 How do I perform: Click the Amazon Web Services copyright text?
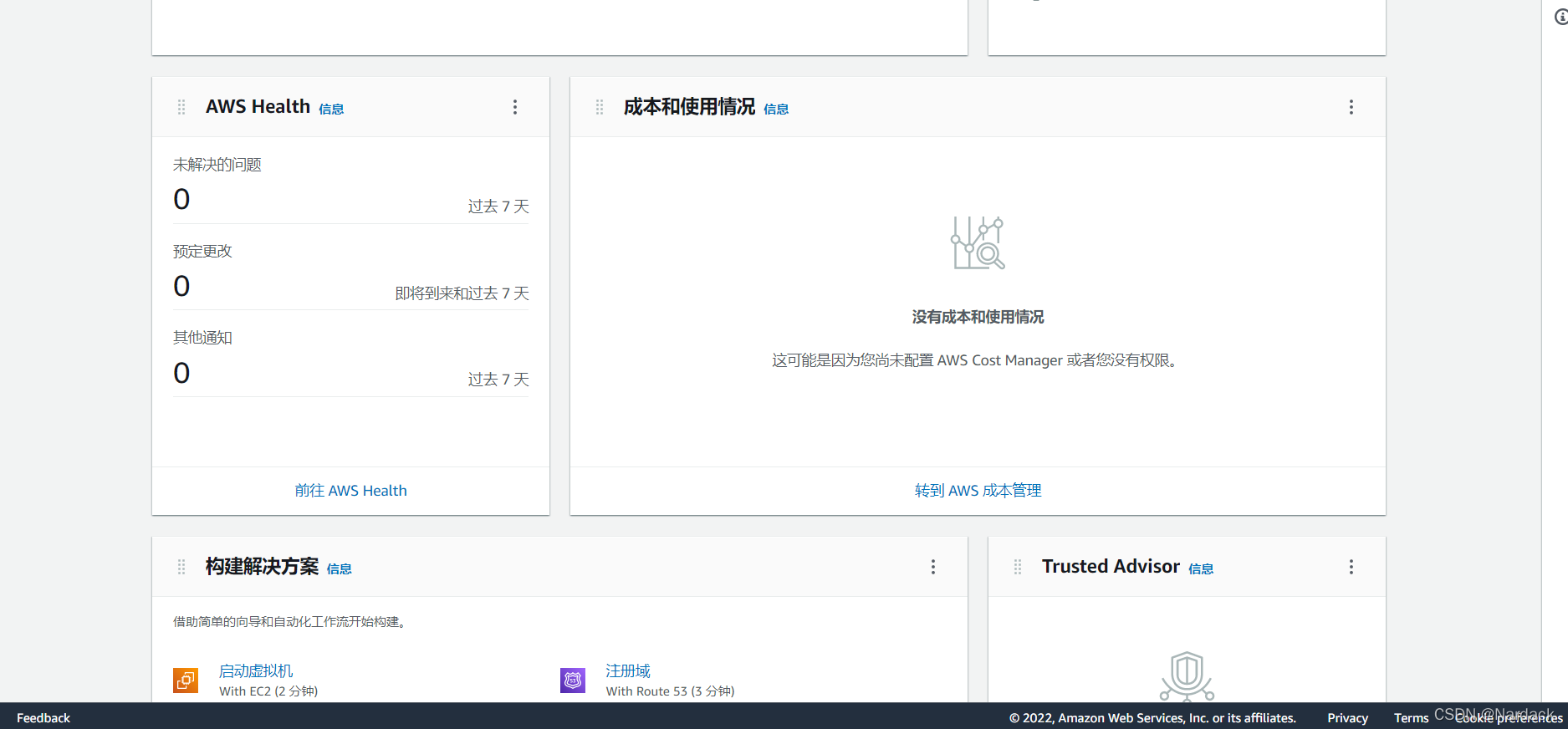1152,718
